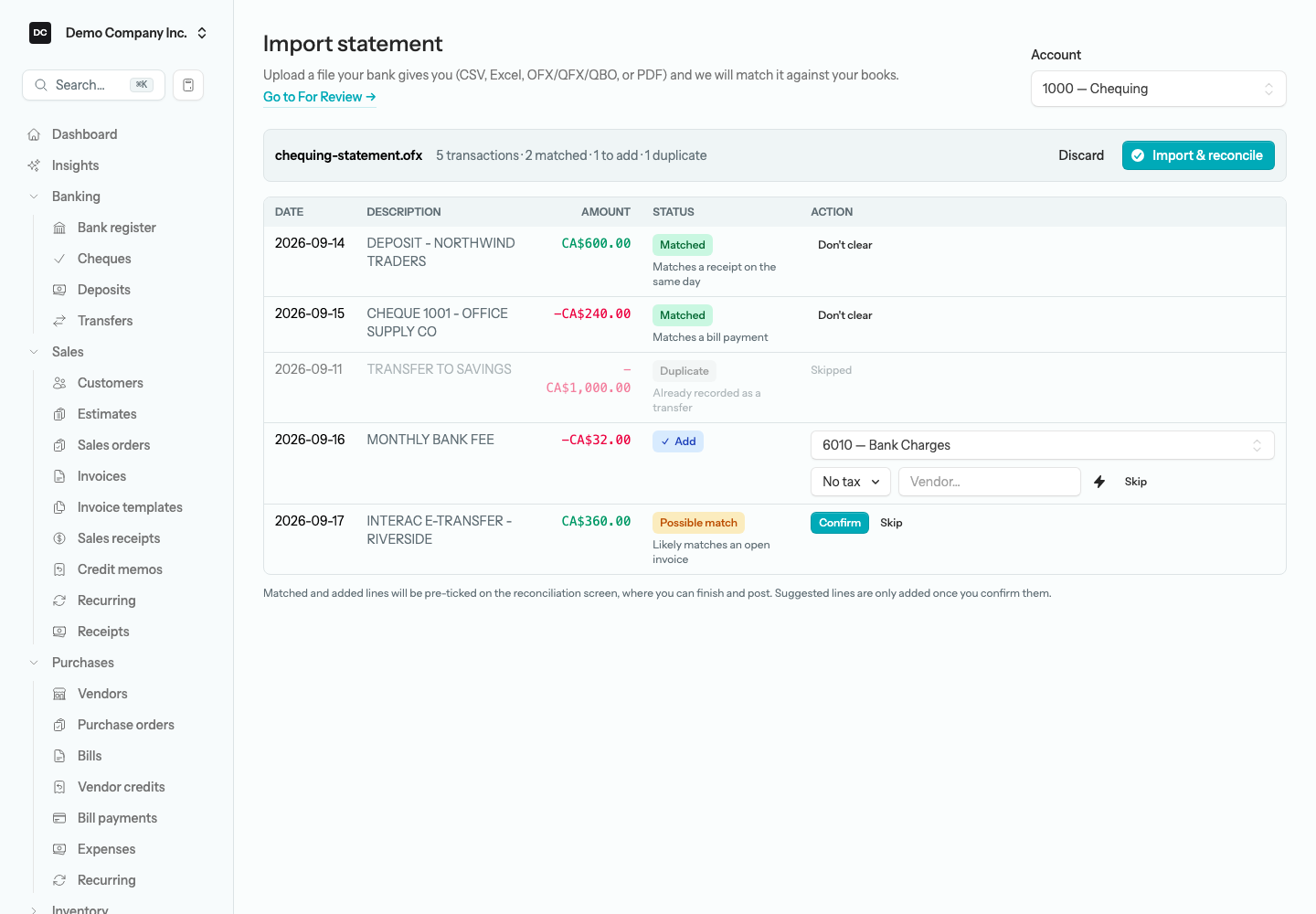Image resolution: width=1316 pixels, height=914 pixels.
Task: Click the sales Recurring refresh icon
Action: click(59, 600)
